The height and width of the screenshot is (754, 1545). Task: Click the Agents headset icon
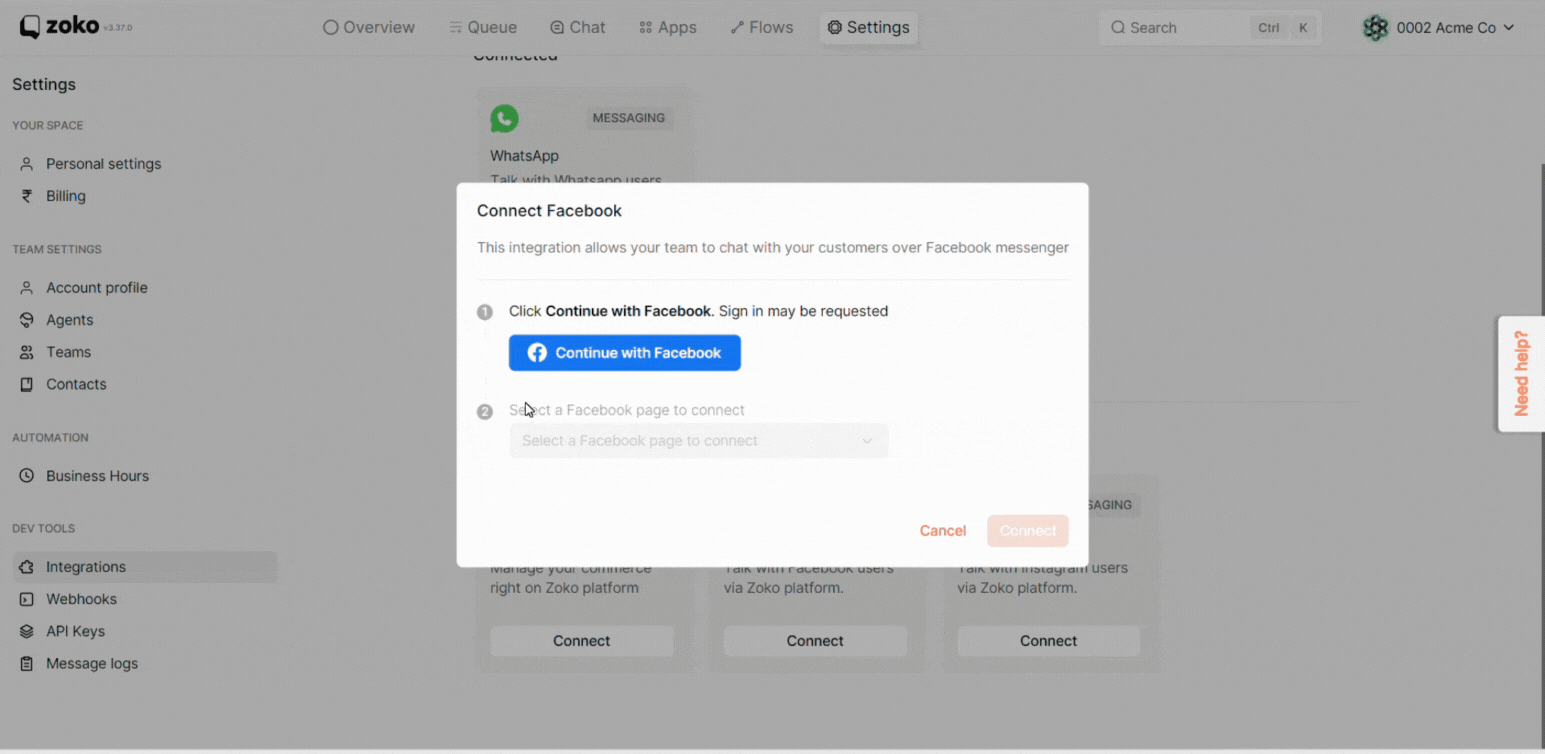(x=27, y=320)
